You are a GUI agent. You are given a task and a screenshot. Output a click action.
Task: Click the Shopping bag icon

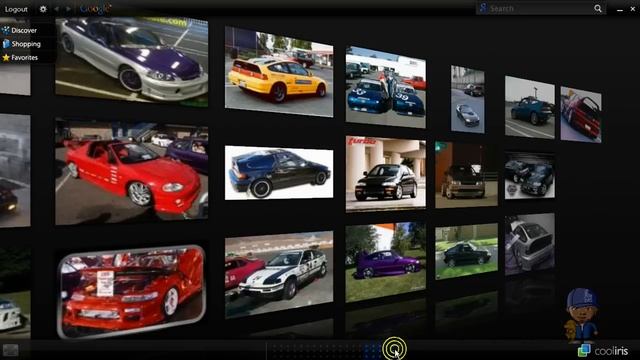6,44
